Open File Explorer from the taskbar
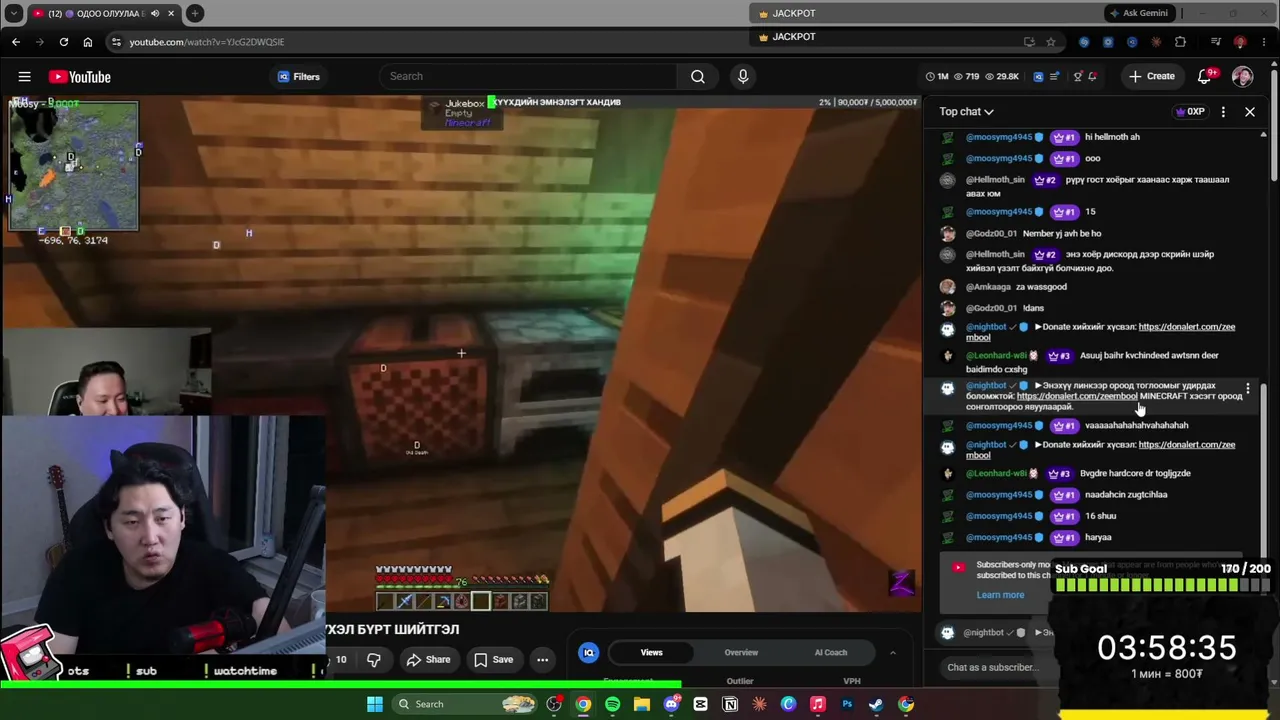Image resolution: width=1280 pixels, height=720 pixels. click(642, 704)
